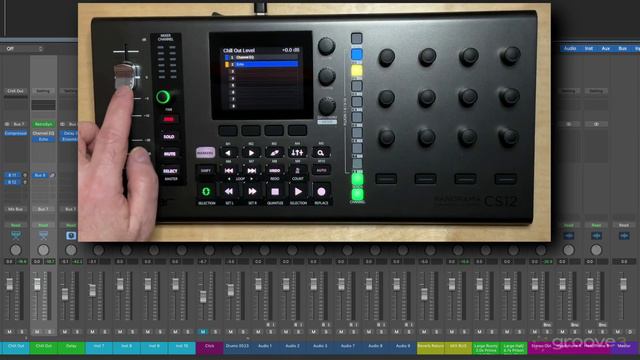Show Audio channel strips filter
Viewport: 640px width, 360px height.
(x=570, y=49)
